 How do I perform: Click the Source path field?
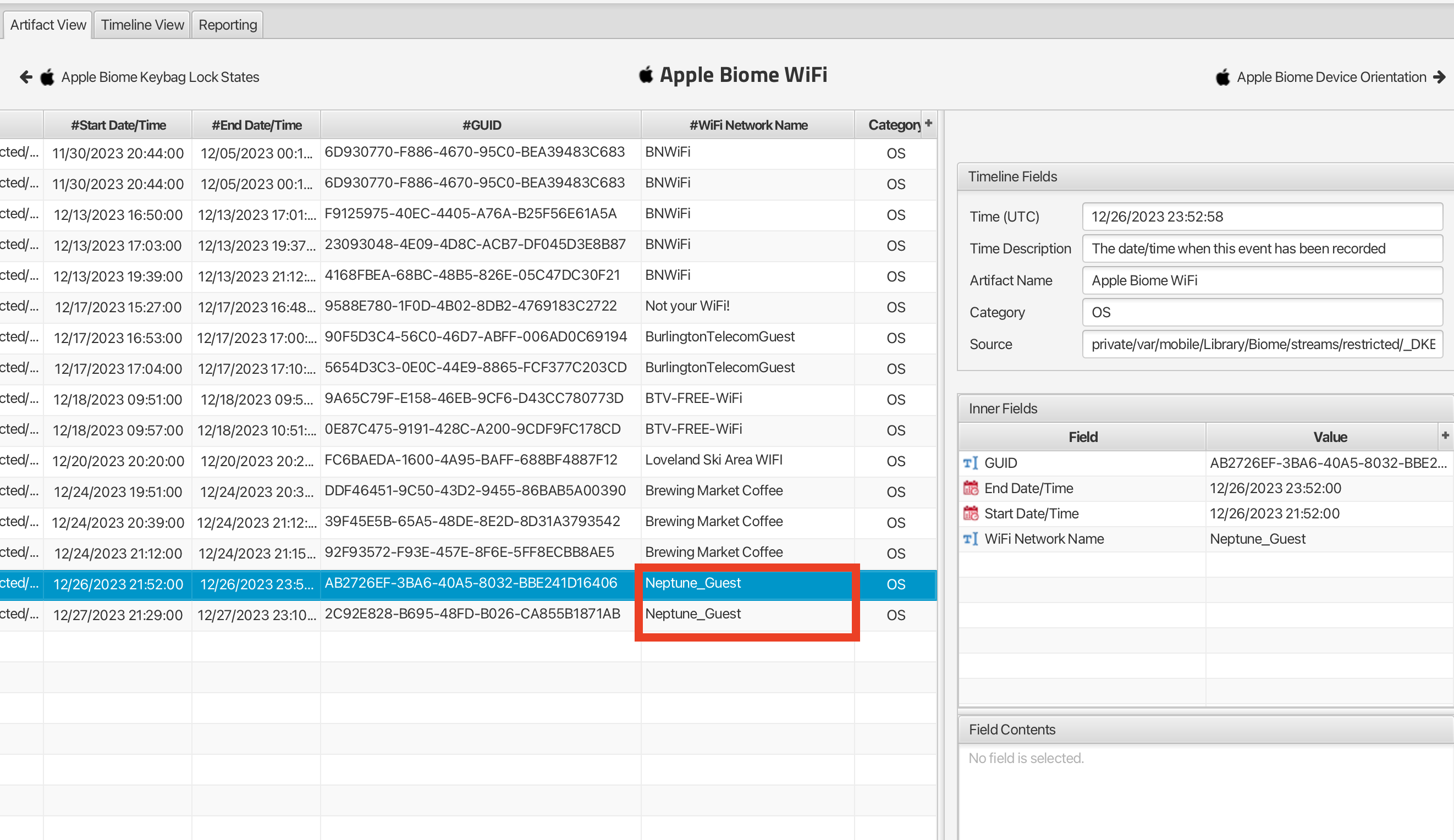pos(1262,344)
